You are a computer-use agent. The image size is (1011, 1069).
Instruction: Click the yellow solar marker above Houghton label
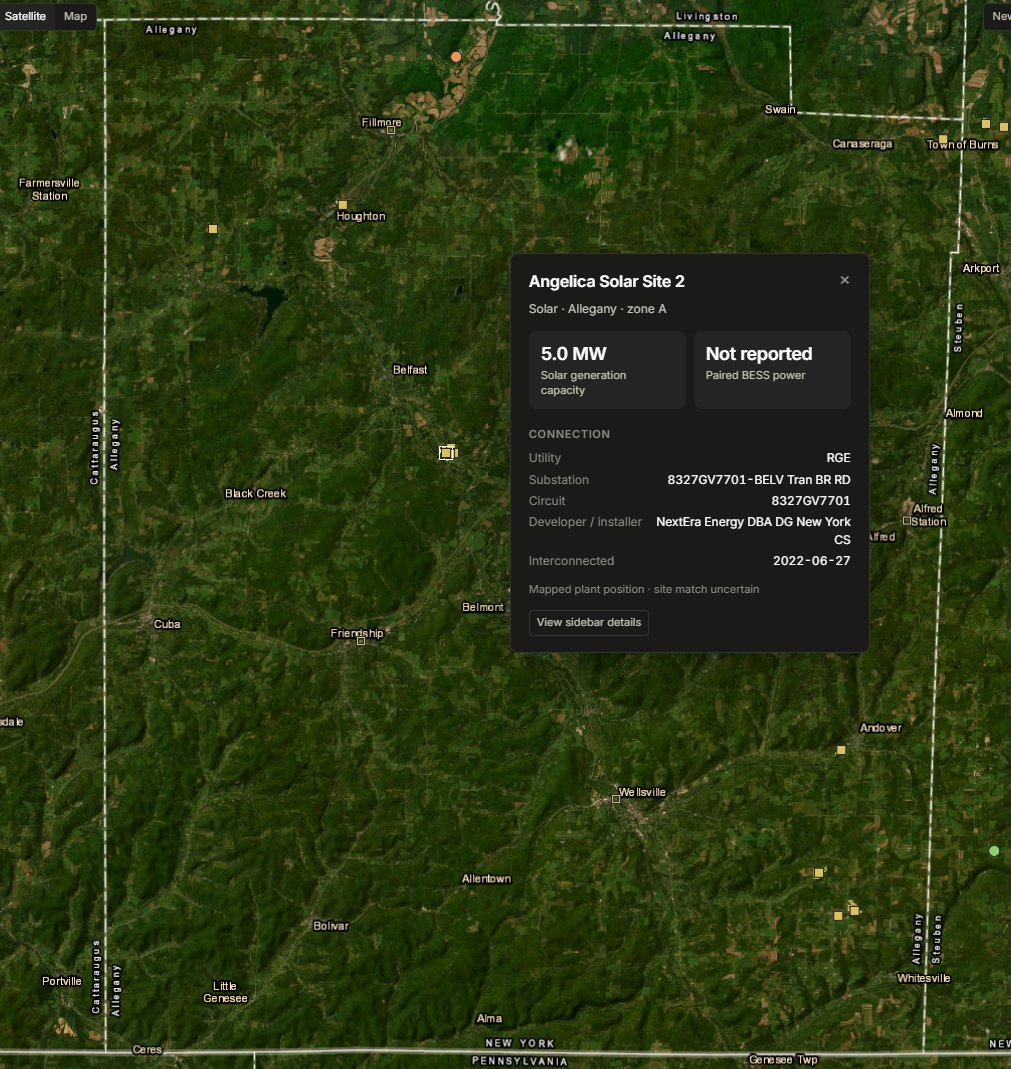pos(343,205)
